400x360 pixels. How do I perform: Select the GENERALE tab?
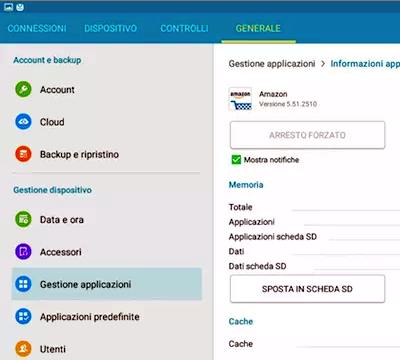[258, 28]
